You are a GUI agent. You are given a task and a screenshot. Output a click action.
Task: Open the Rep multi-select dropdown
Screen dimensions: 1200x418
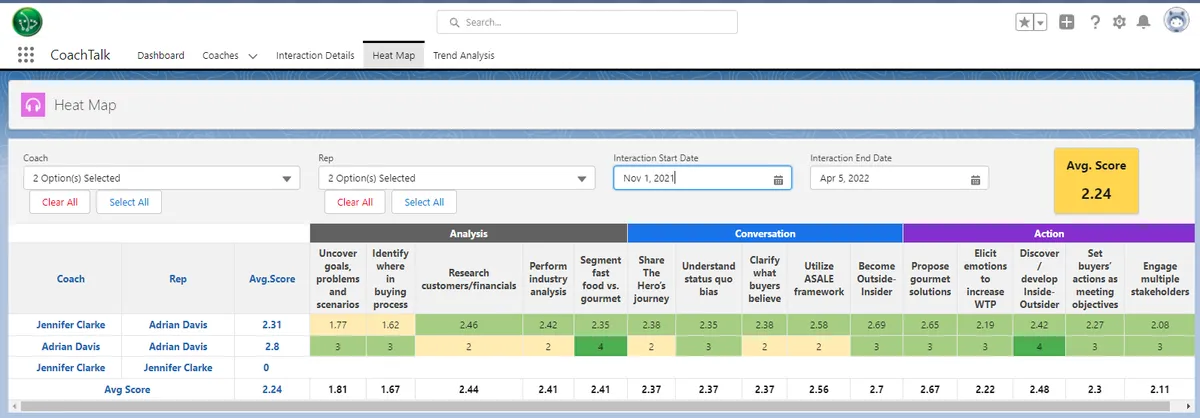[x=456, y=178]
